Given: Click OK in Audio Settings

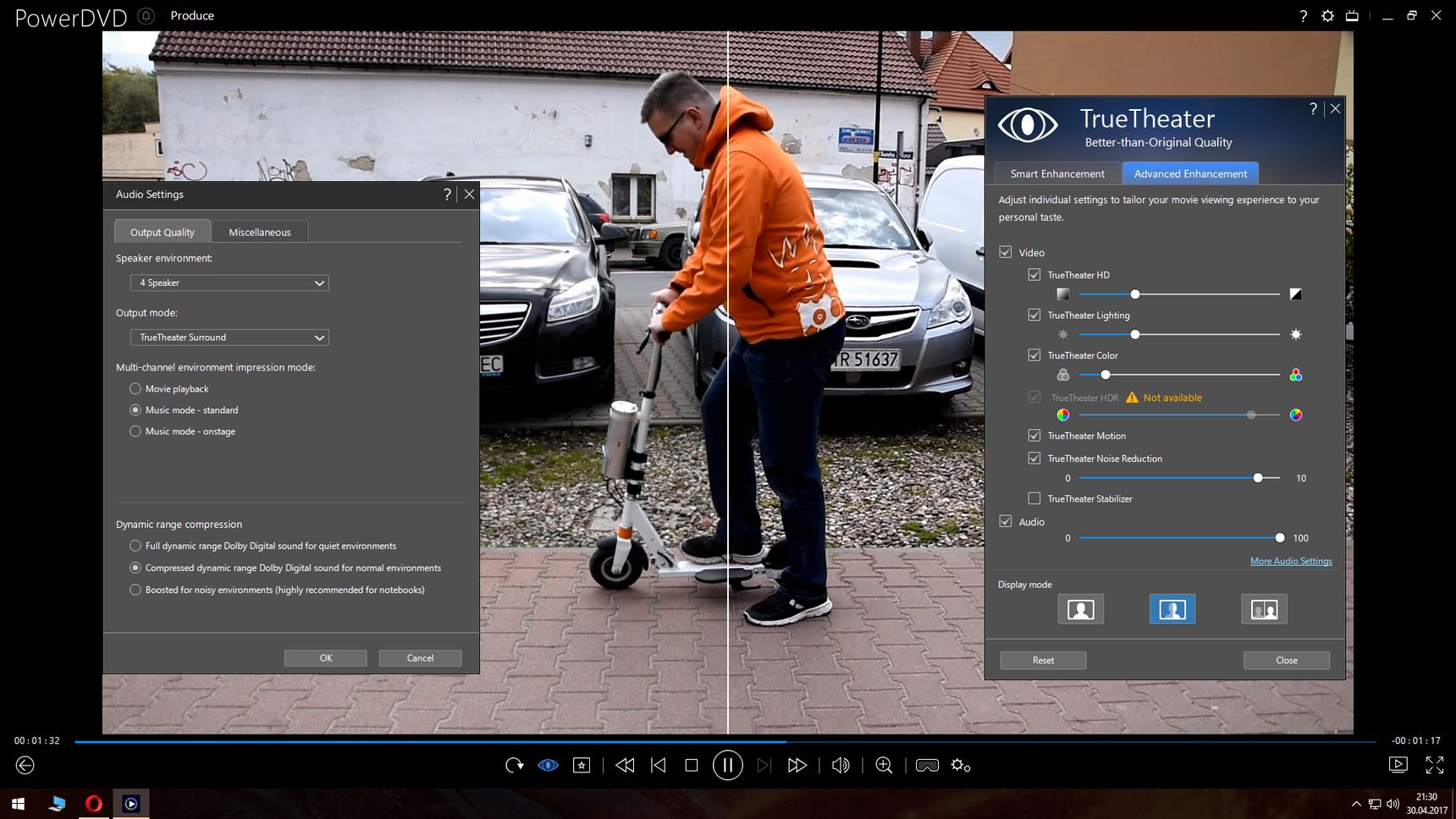Looking at the screenshot, I should pos(326,658).
